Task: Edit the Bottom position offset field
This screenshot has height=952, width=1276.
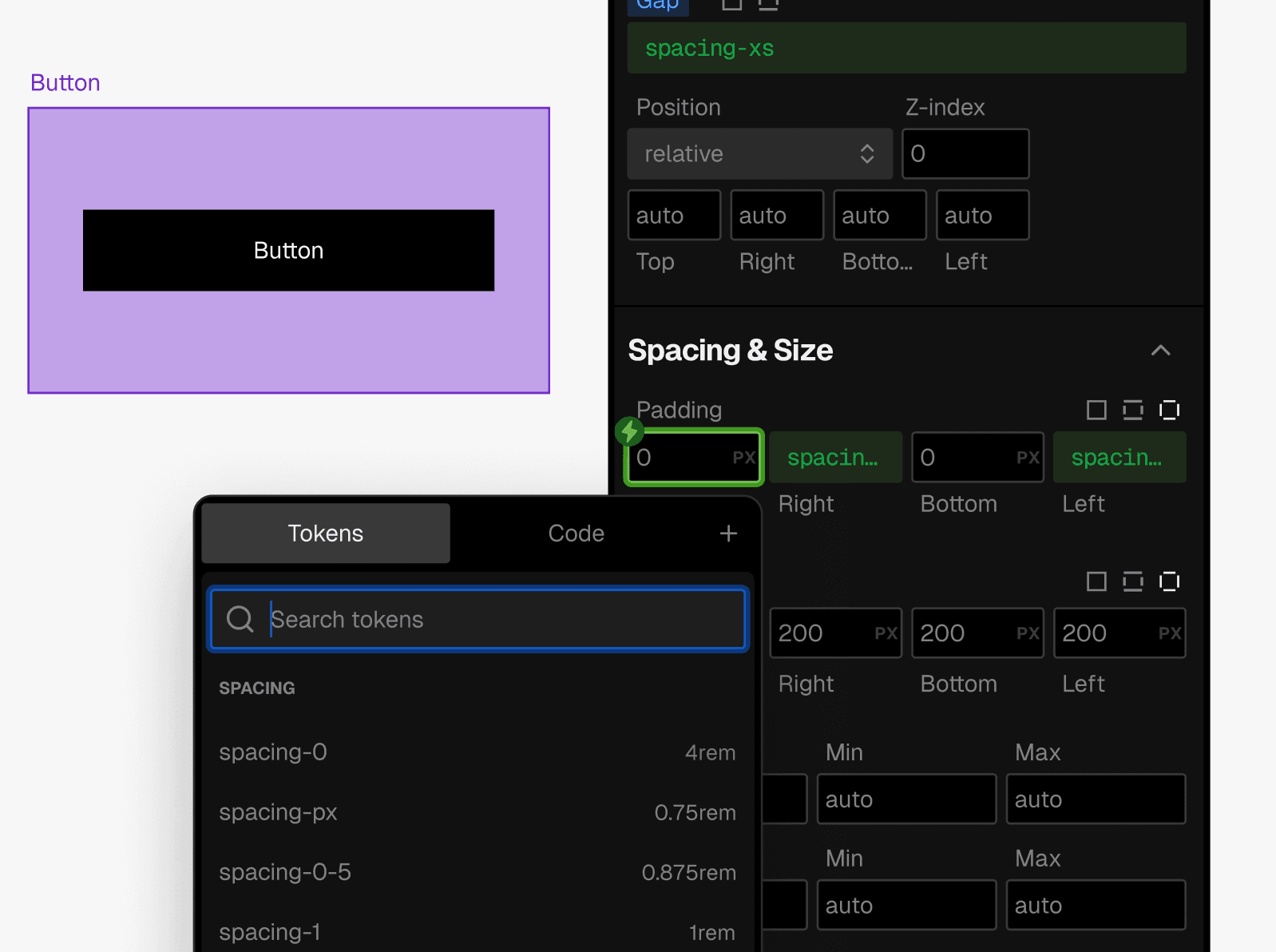Action: coord(880,216)
